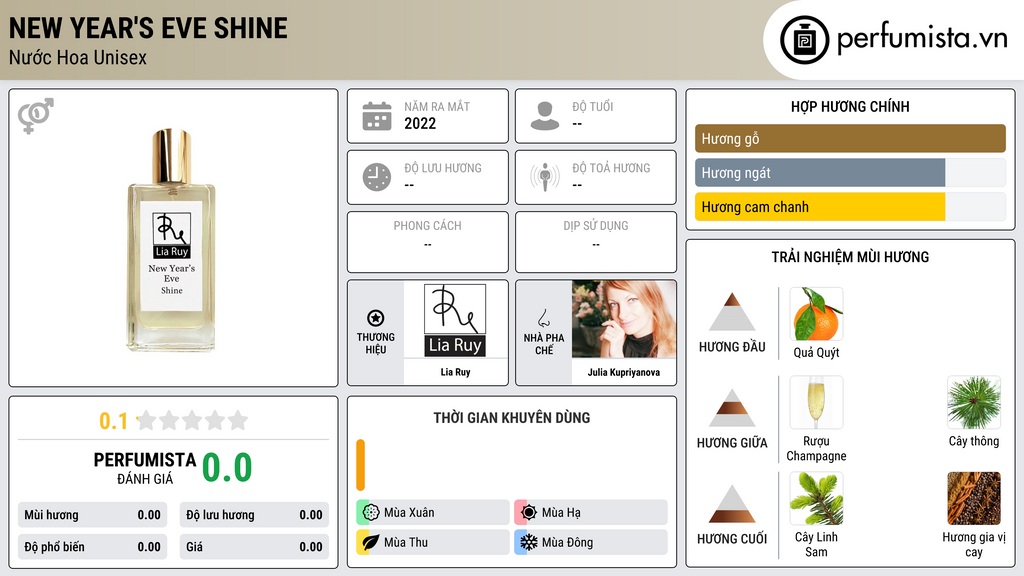Click the Cây Linh Sam fir note image
The image size is (1024, 576).
coord(816,498)
